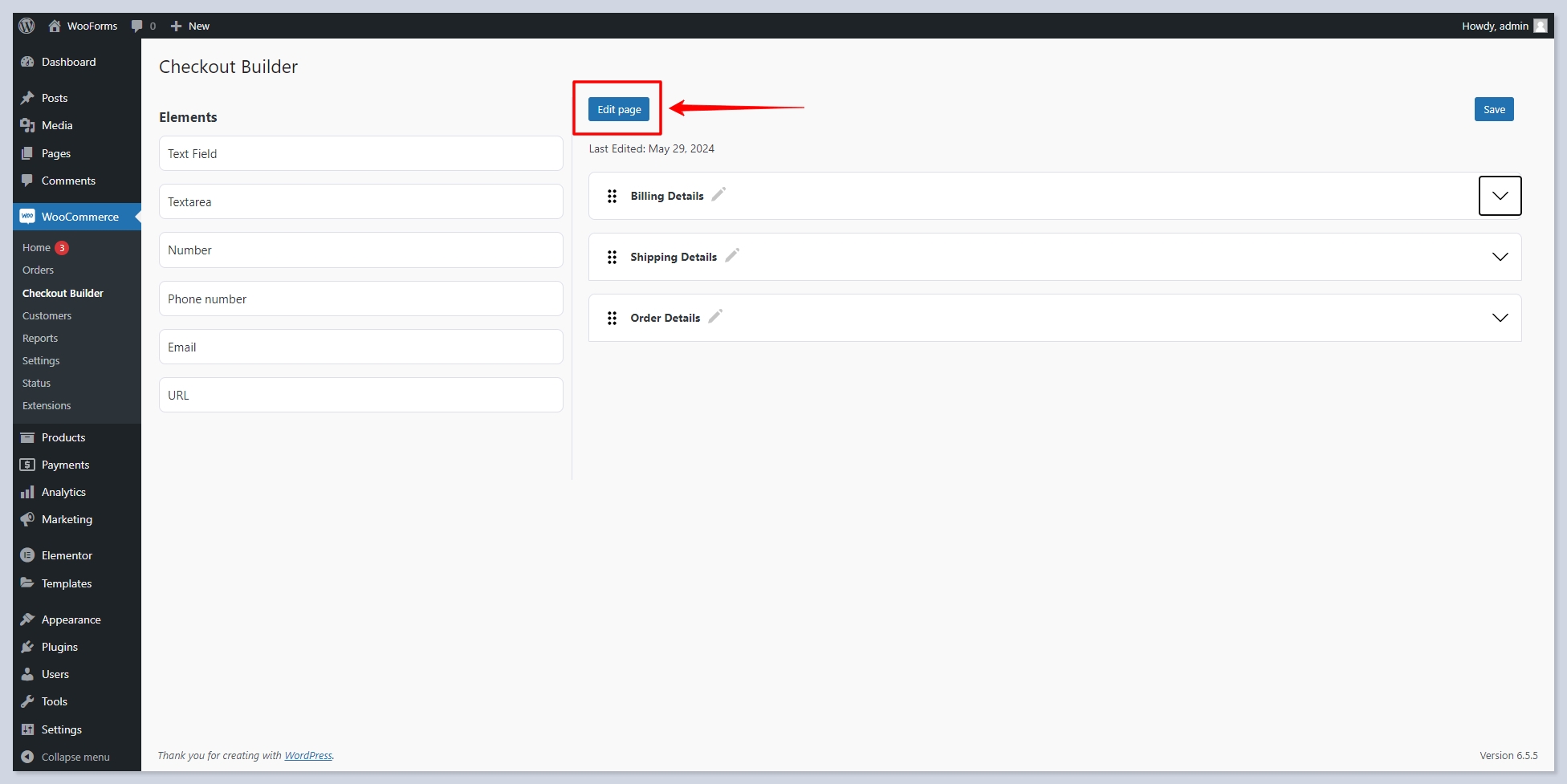Click the Order Details drag handle dots

612,318
